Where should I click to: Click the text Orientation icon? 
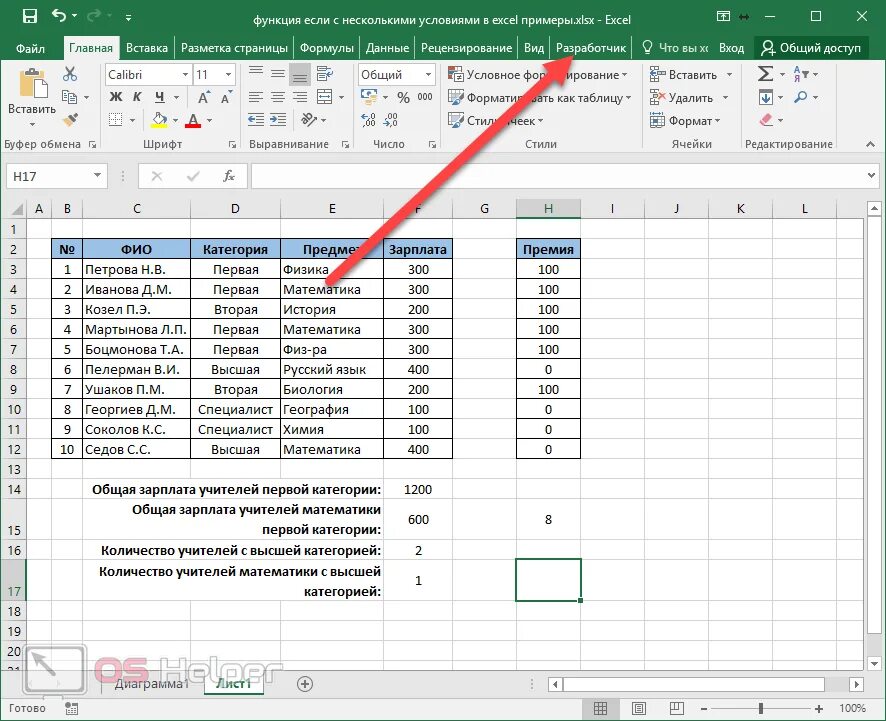(309, 120)
